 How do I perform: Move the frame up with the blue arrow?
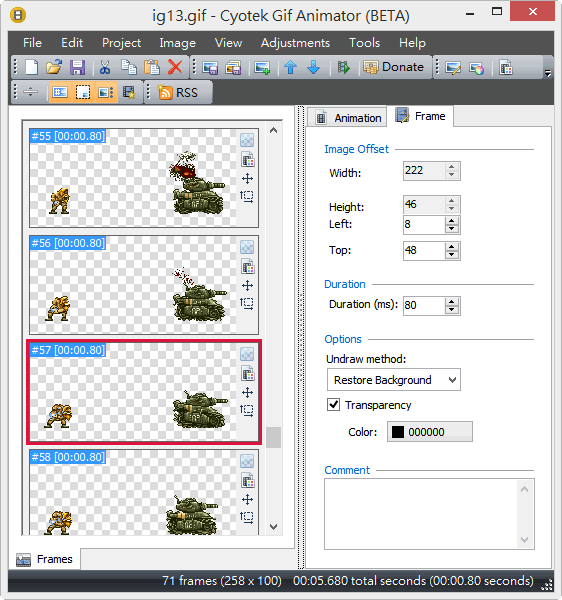click(x=290, y=68)
